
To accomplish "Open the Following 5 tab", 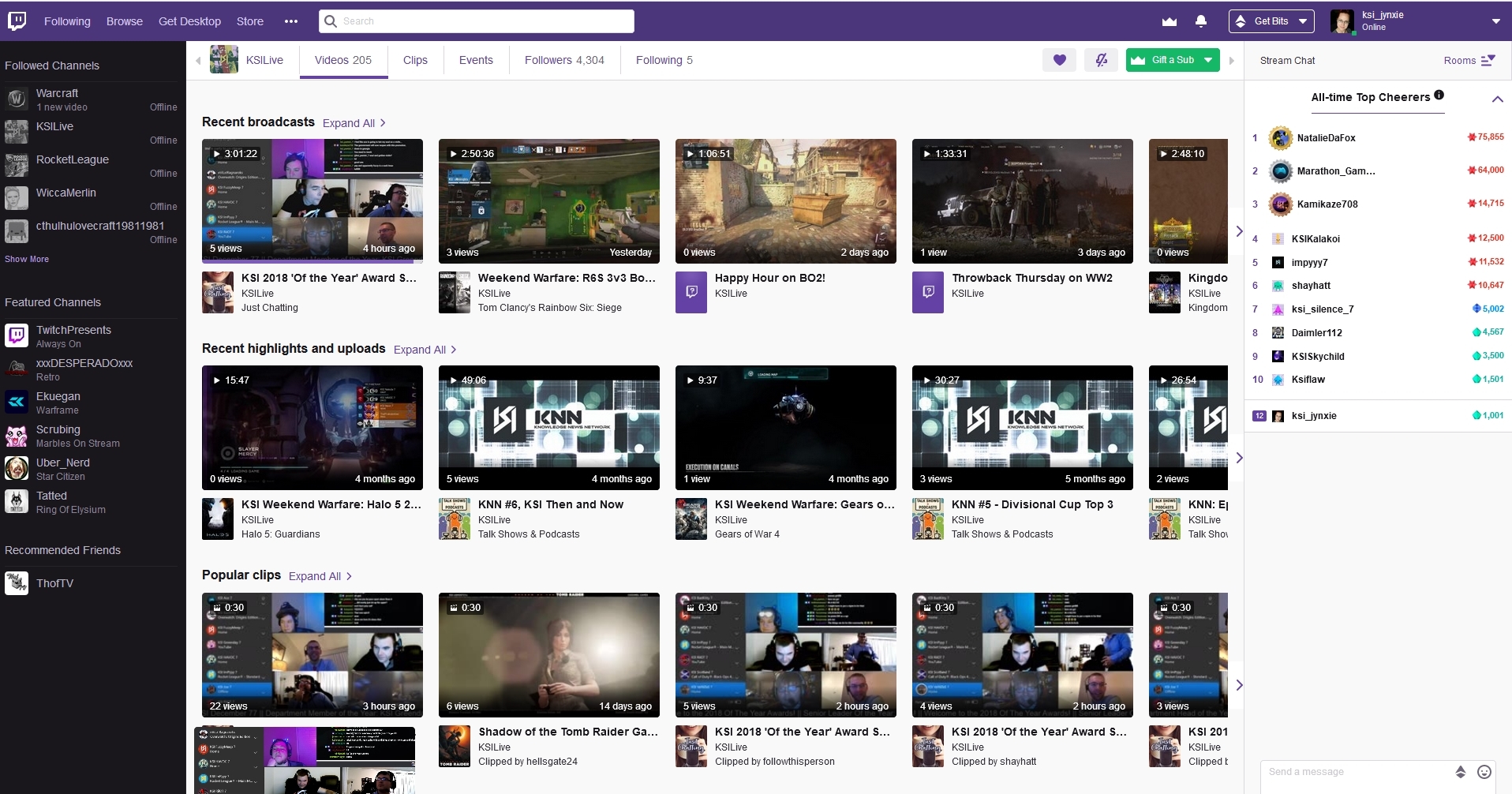I will (x=664, y=60).
